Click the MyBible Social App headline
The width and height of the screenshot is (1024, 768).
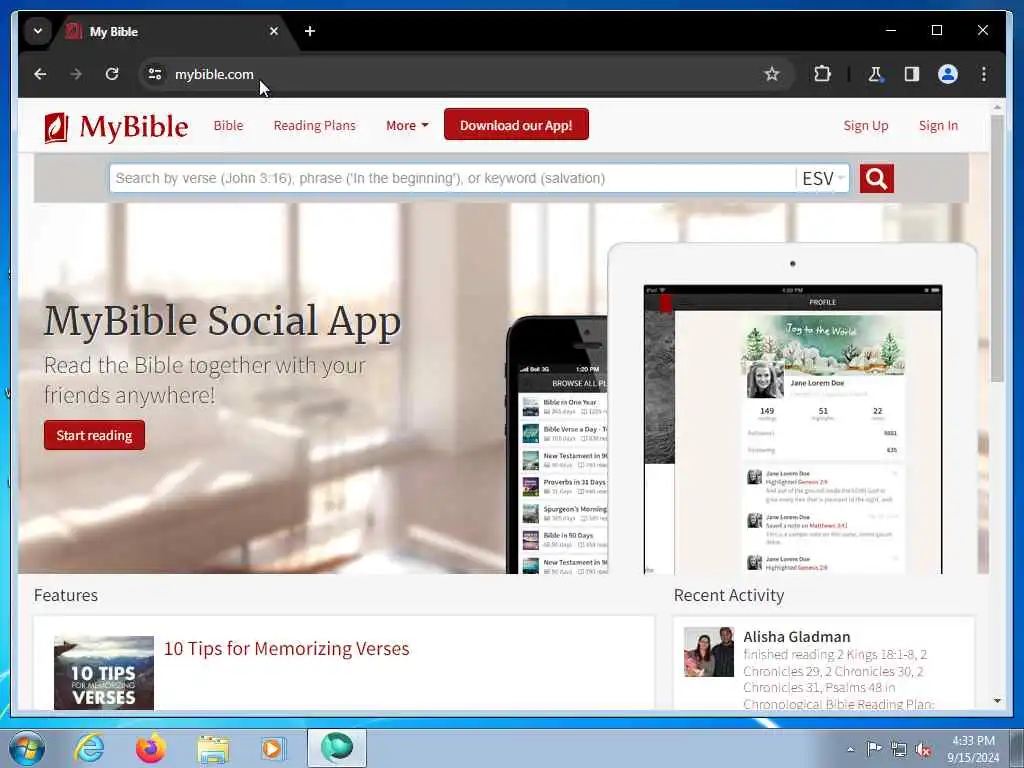point(222,321)
